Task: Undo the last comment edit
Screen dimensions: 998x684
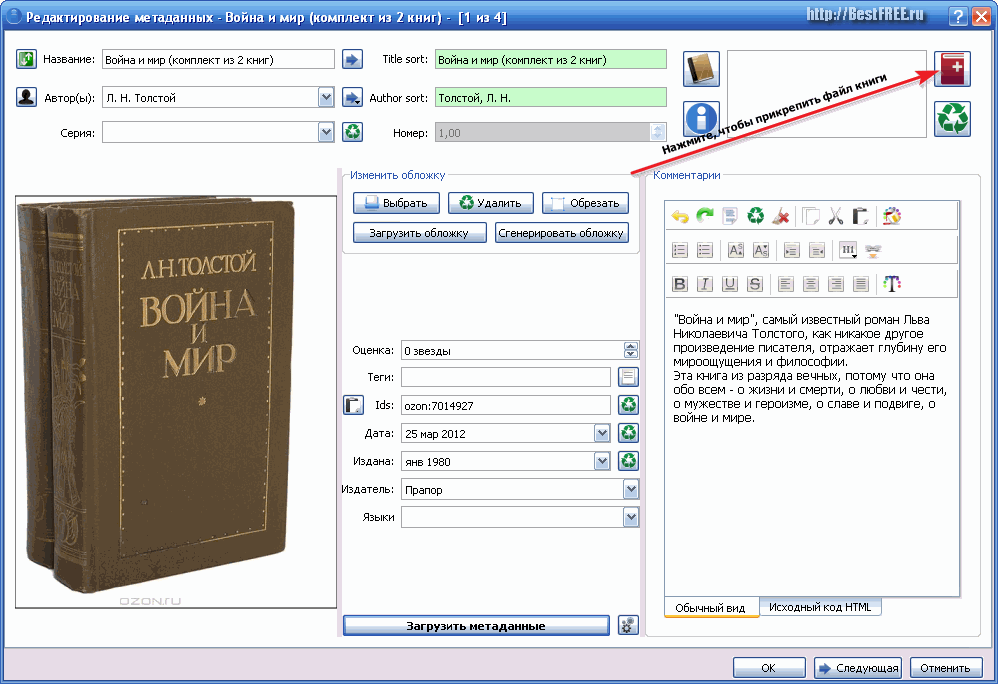Action: click(x=680, y=216)
